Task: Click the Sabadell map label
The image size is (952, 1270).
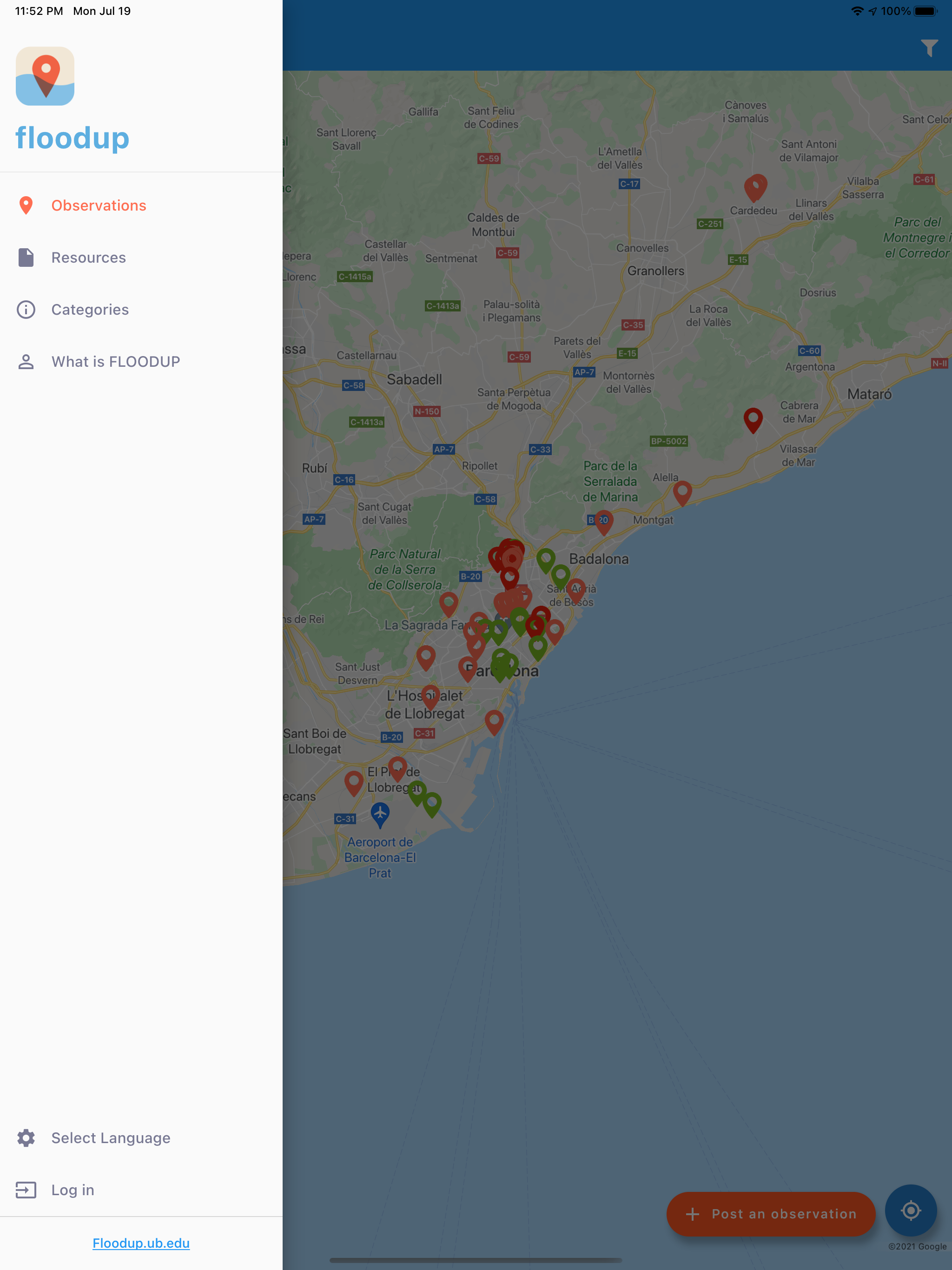Action: [x=415, y=379]
